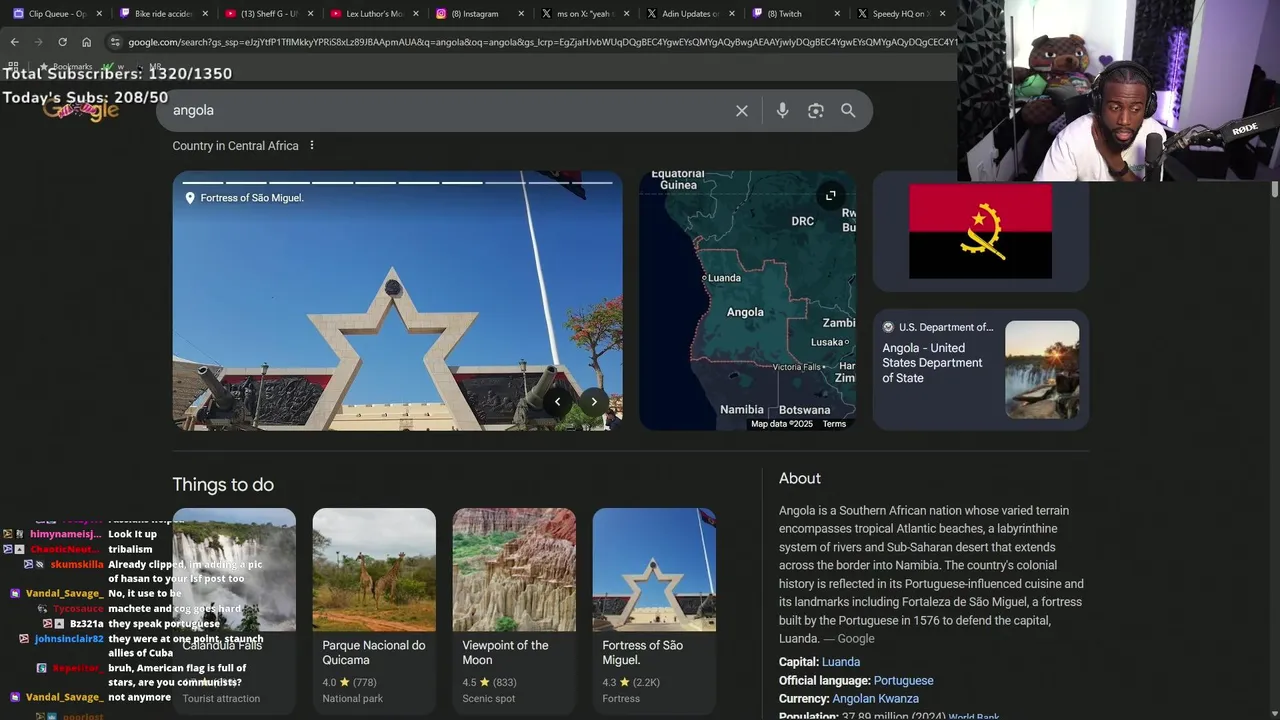This screenshot has height=720, width=1280.
Task: Click the map Terms link
Action: coord(834,424)
